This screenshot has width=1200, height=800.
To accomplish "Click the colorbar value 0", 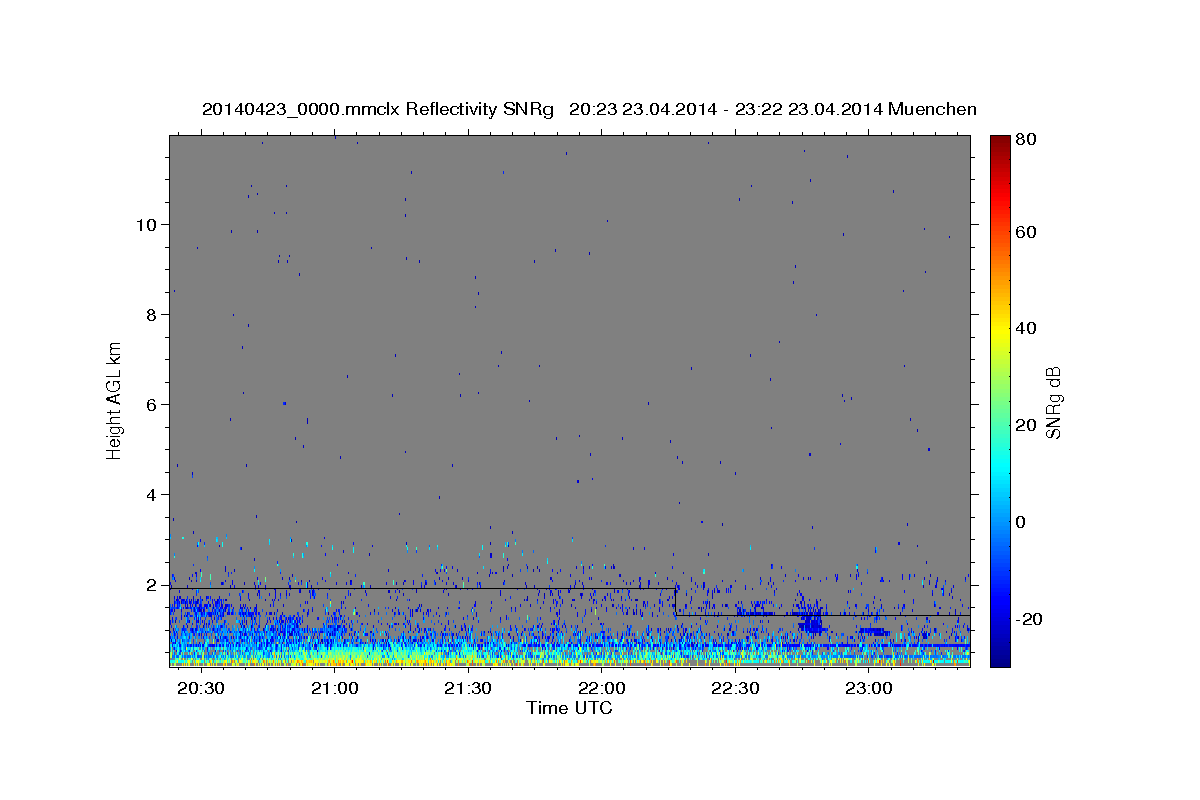I will click(x=1020, y=522).
